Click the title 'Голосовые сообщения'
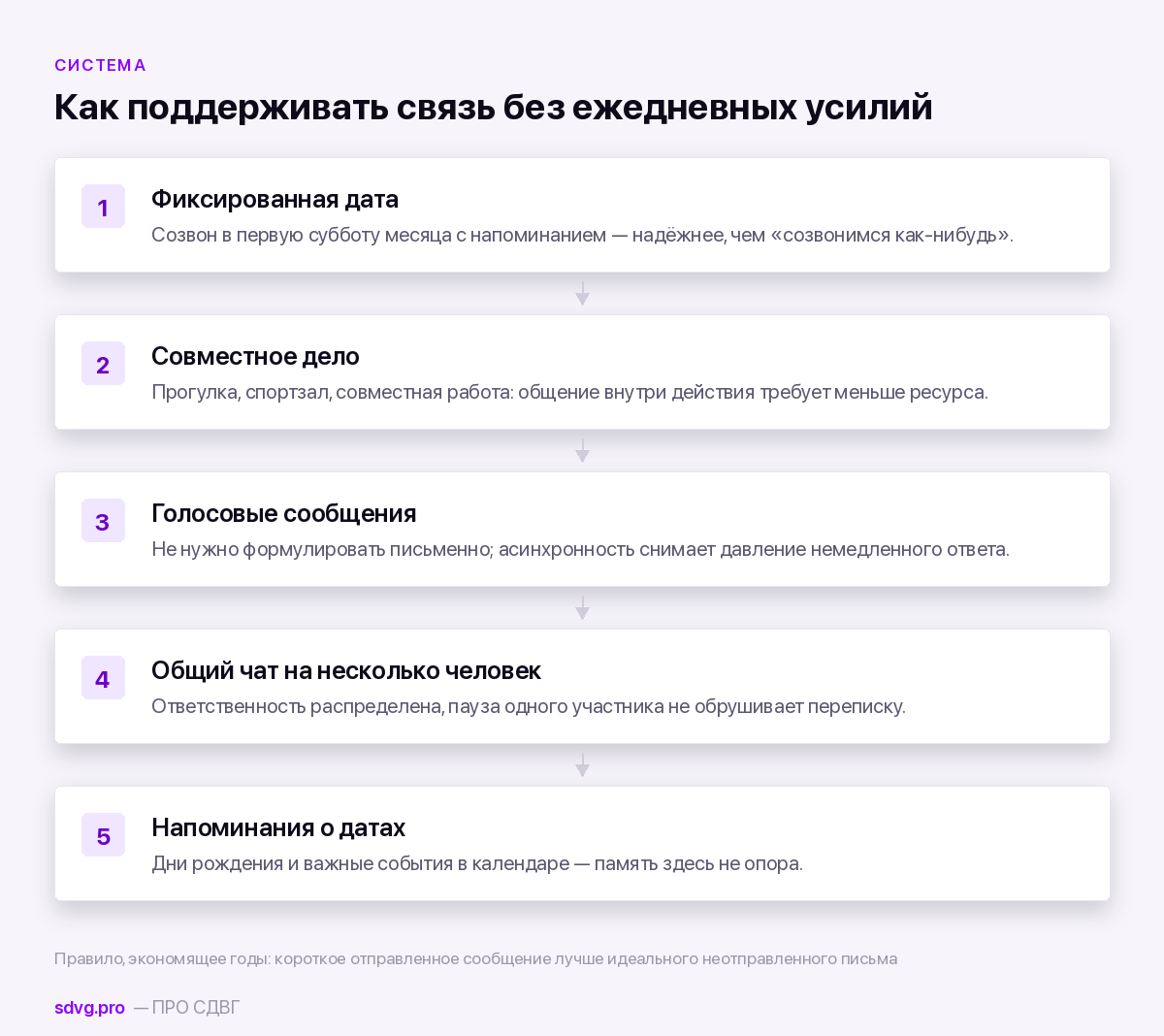Image resolution: width=1164 pixels, height=1036 pixels. click(283, 513)
